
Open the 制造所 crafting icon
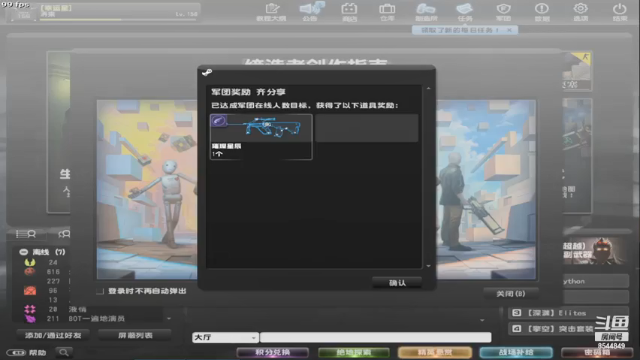point(426,12)
